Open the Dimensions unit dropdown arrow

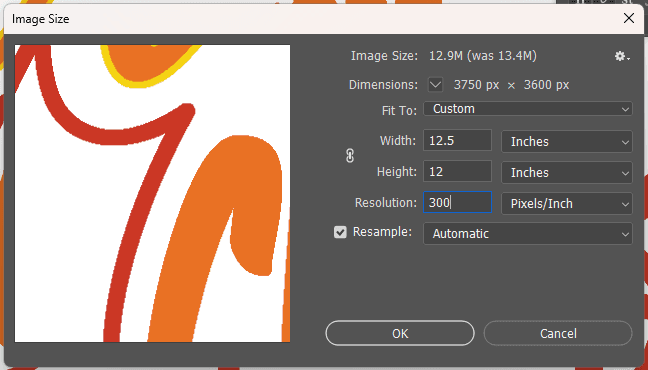(435, 85)
